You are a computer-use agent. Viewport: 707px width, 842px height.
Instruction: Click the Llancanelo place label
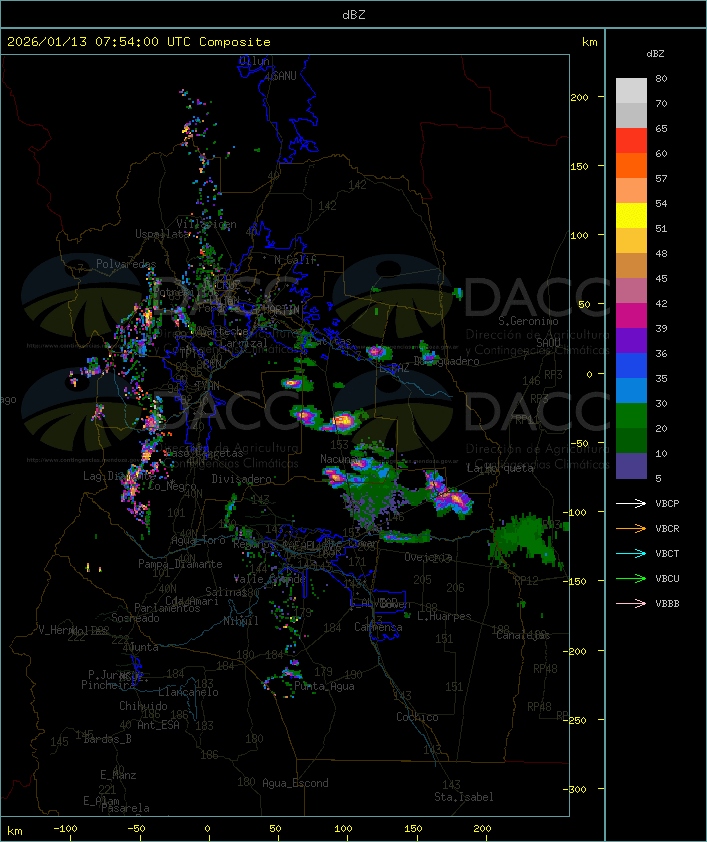point(188,692)
